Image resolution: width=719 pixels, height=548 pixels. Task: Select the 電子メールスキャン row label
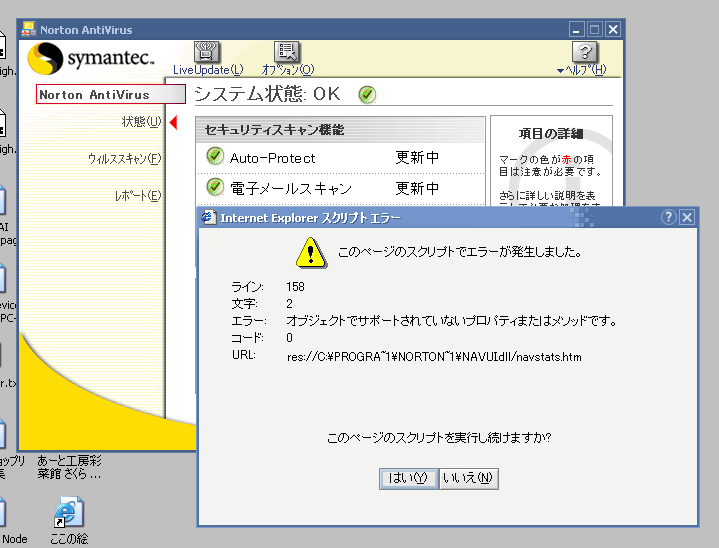[x=291, y=188]
